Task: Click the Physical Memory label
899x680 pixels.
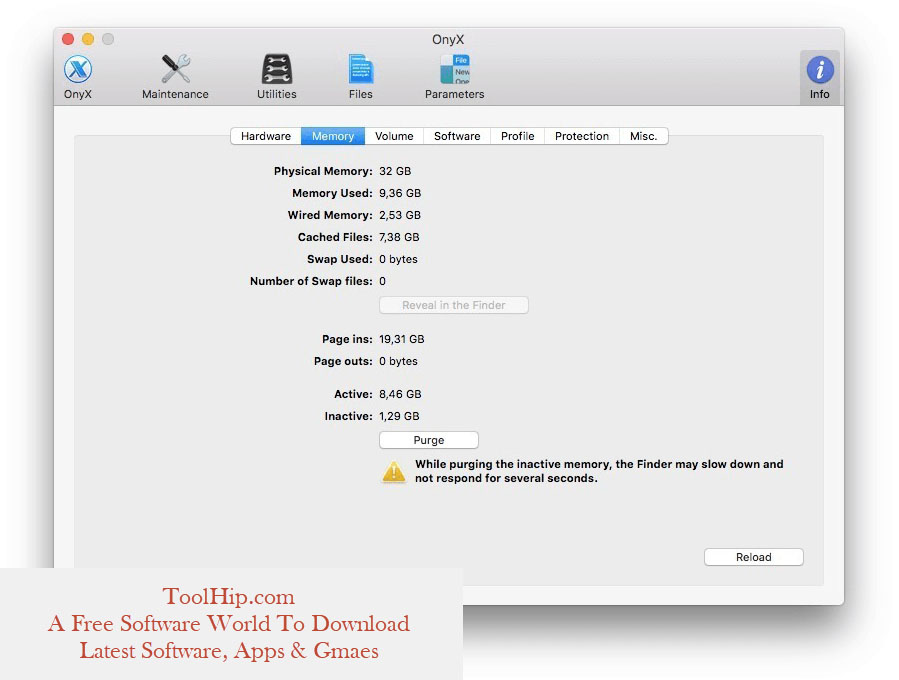Action: (323, 171)
